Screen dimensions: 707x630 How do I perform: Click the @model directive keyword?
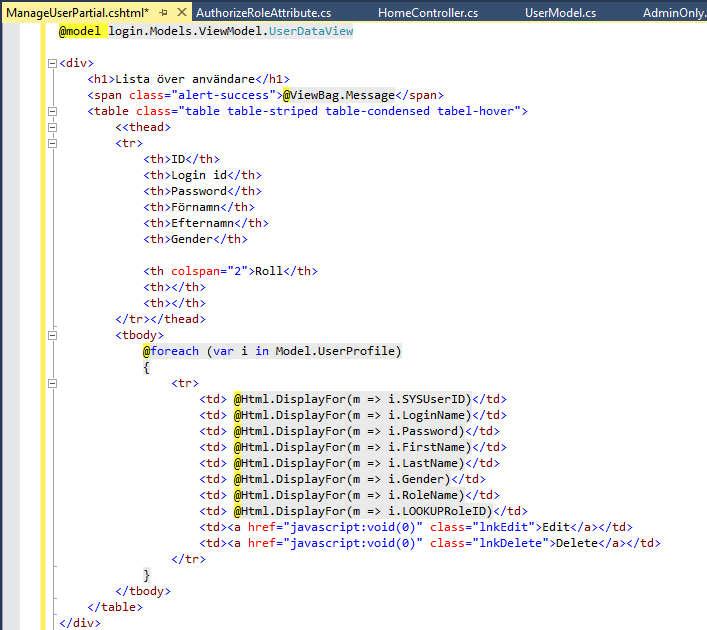[80, 31]
